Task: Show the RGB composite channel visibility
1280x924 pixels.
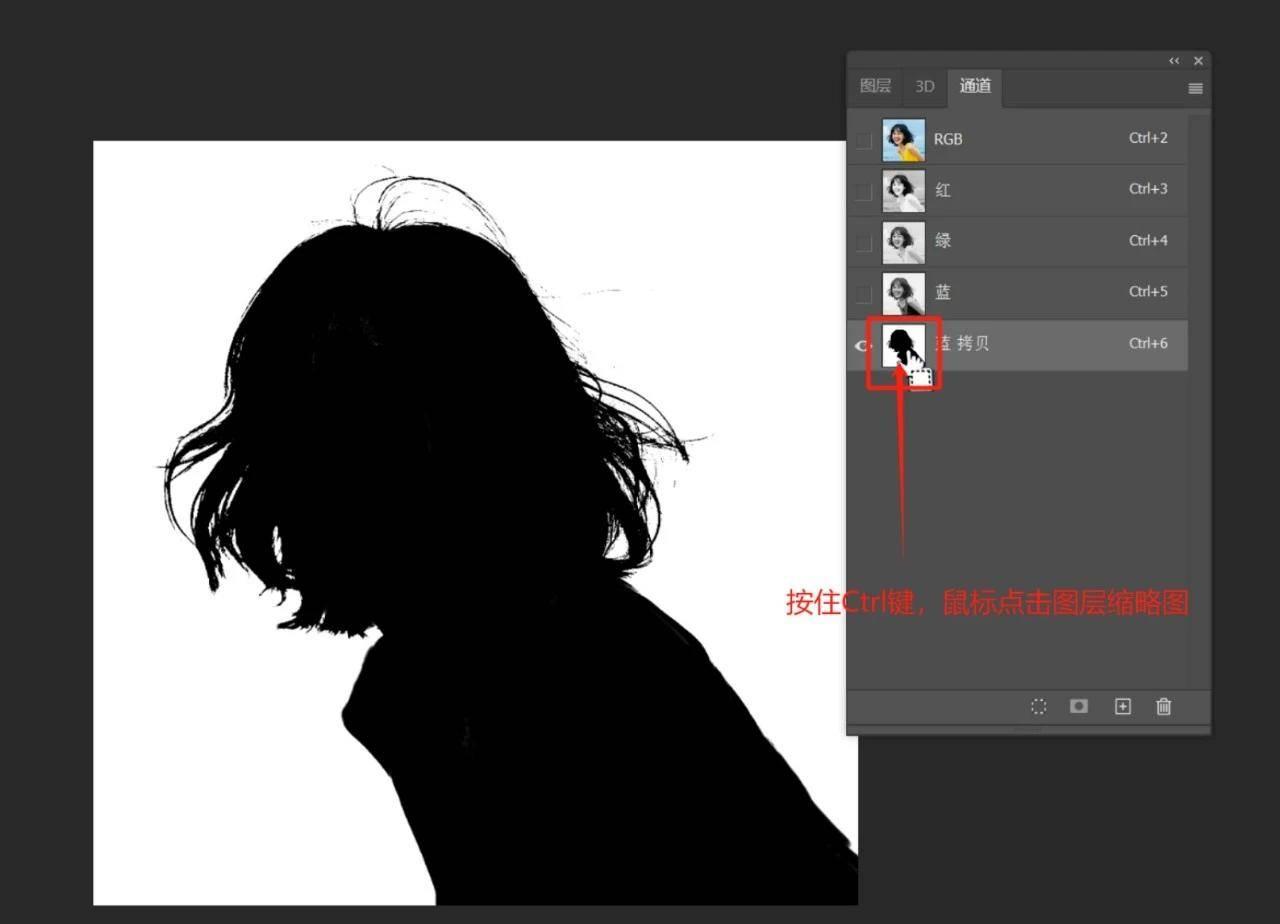Action: (863, 140)
